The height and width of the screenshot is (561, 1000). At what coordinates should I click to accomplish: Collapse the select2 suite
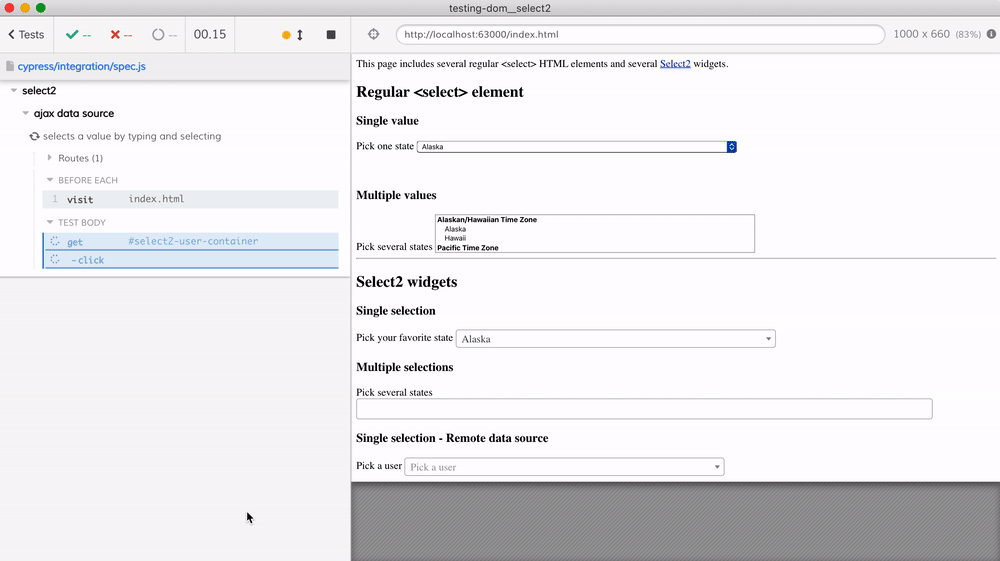14,91
